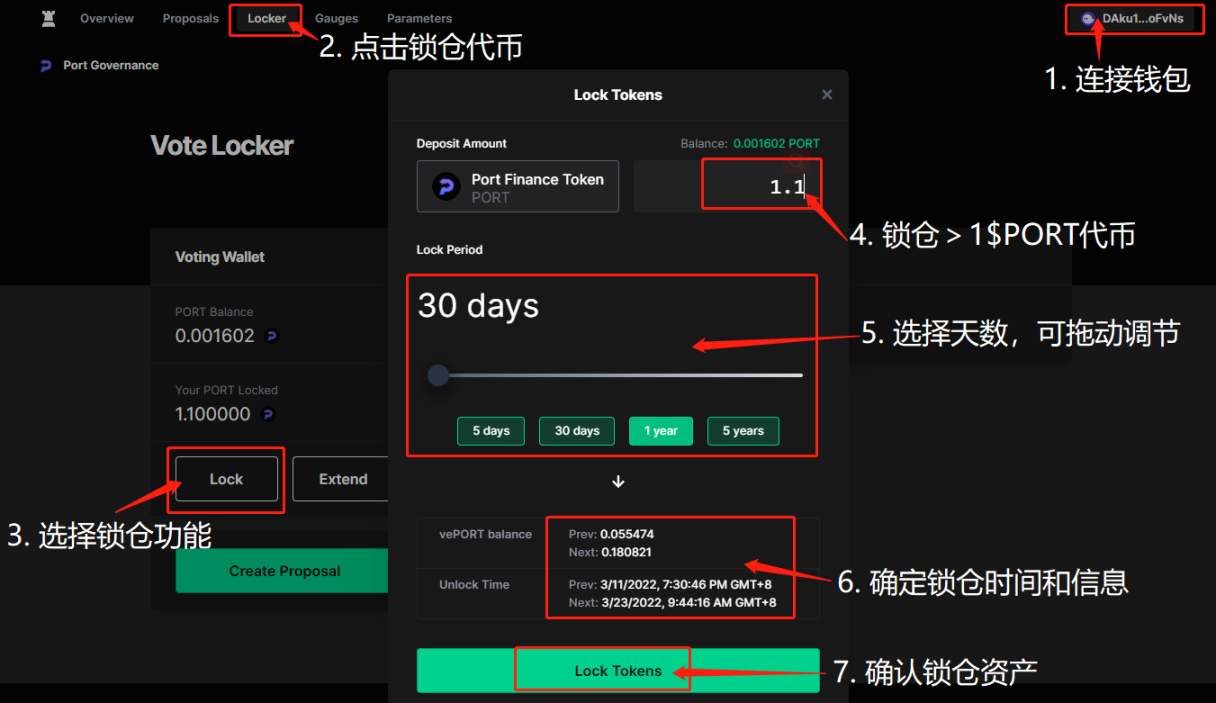Click the 'Your PORT Locked' label
1216x703 pixels.
click(226, 390)
